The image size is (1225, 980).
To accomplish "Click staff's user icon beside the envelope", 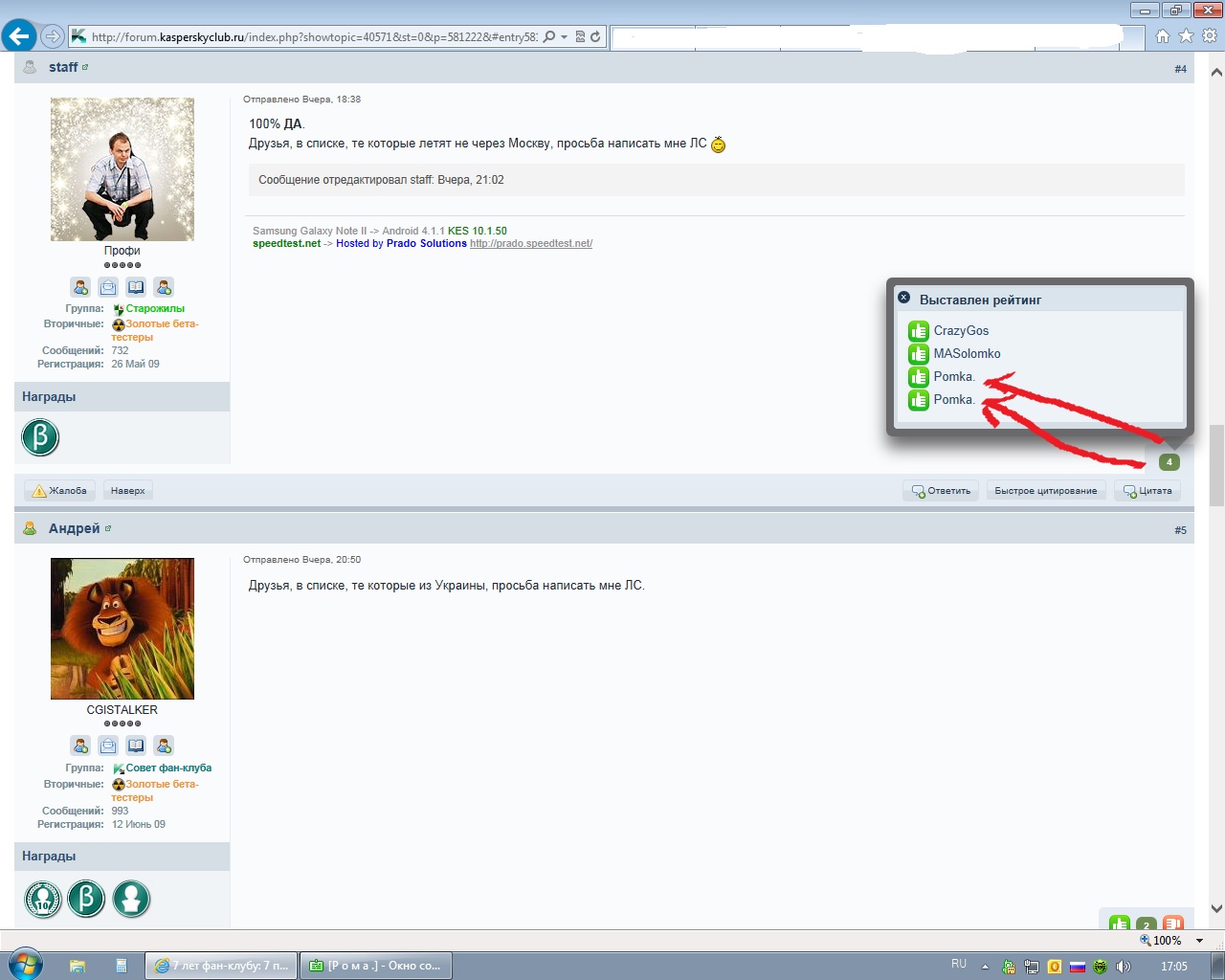I will click(80, 287).
